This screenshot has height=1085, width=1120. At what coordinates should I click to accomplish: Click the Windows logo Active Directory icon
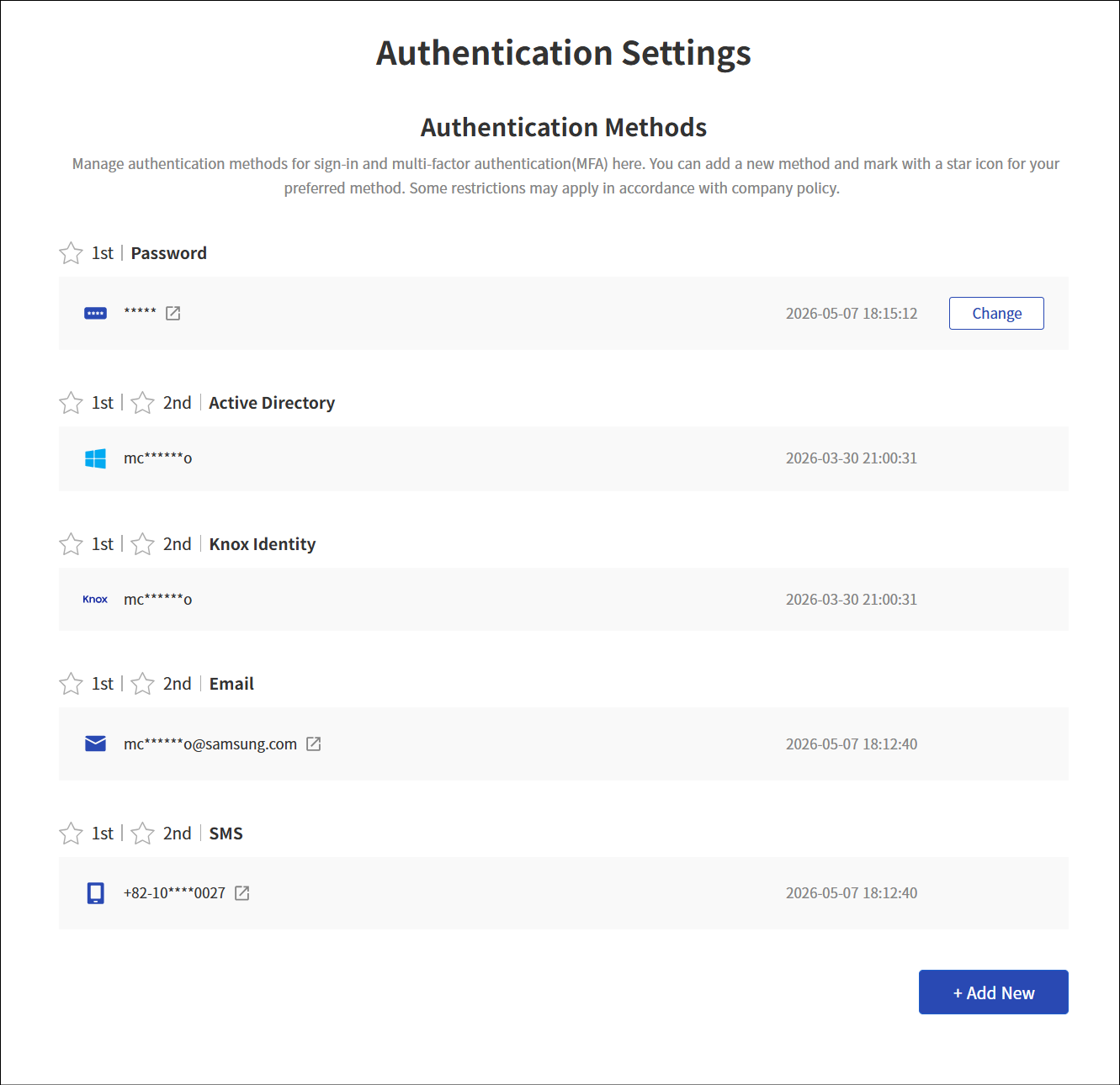[96, 458]
